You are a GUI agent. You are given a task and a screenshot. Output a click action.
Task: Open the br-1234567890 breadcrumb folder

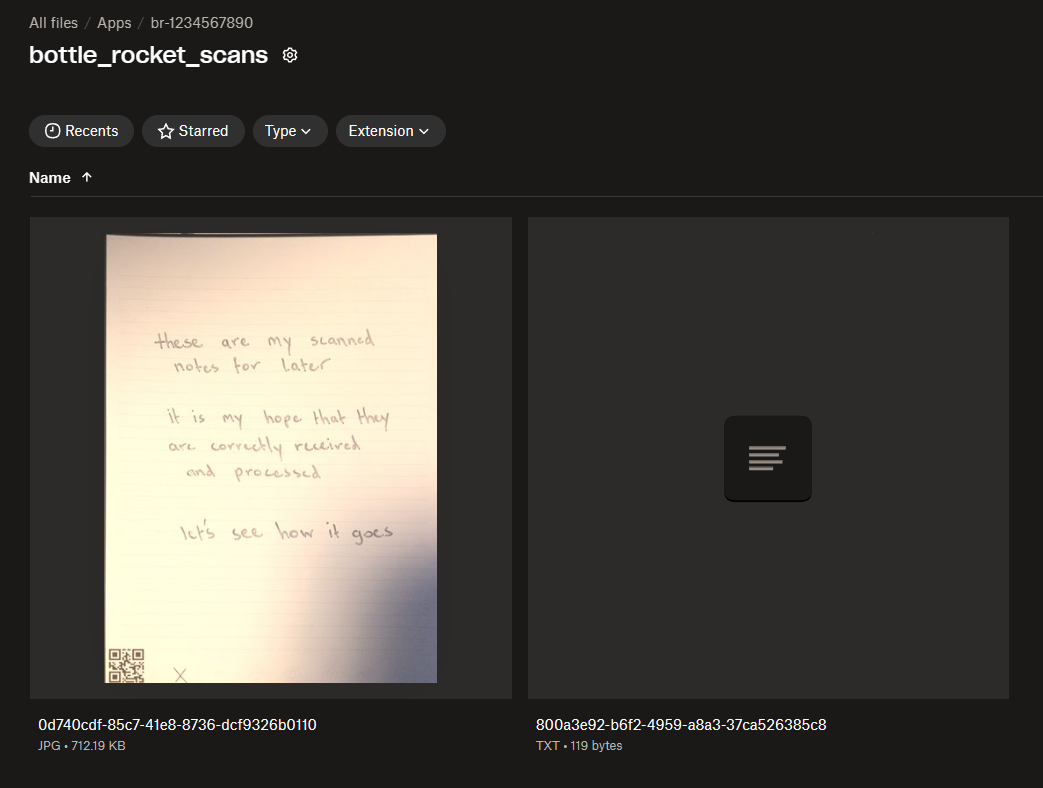(201, 23)
